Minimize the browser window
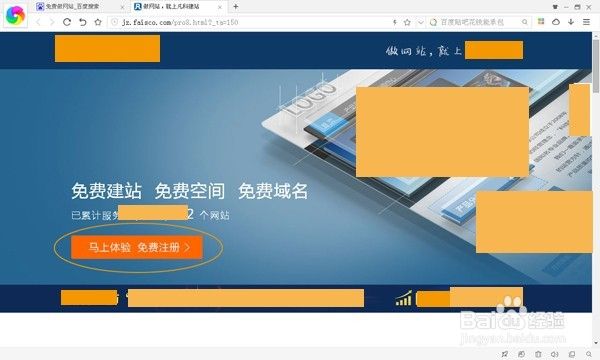Screen dimensions: 600x360 point(567,7)
